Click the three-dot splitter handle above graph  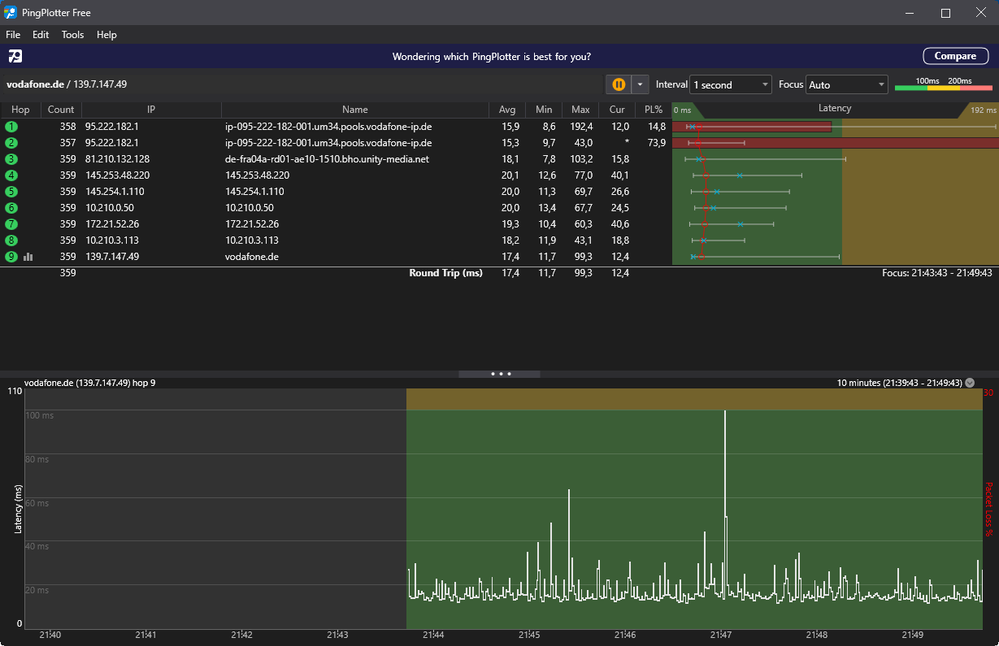pos(501,374)
